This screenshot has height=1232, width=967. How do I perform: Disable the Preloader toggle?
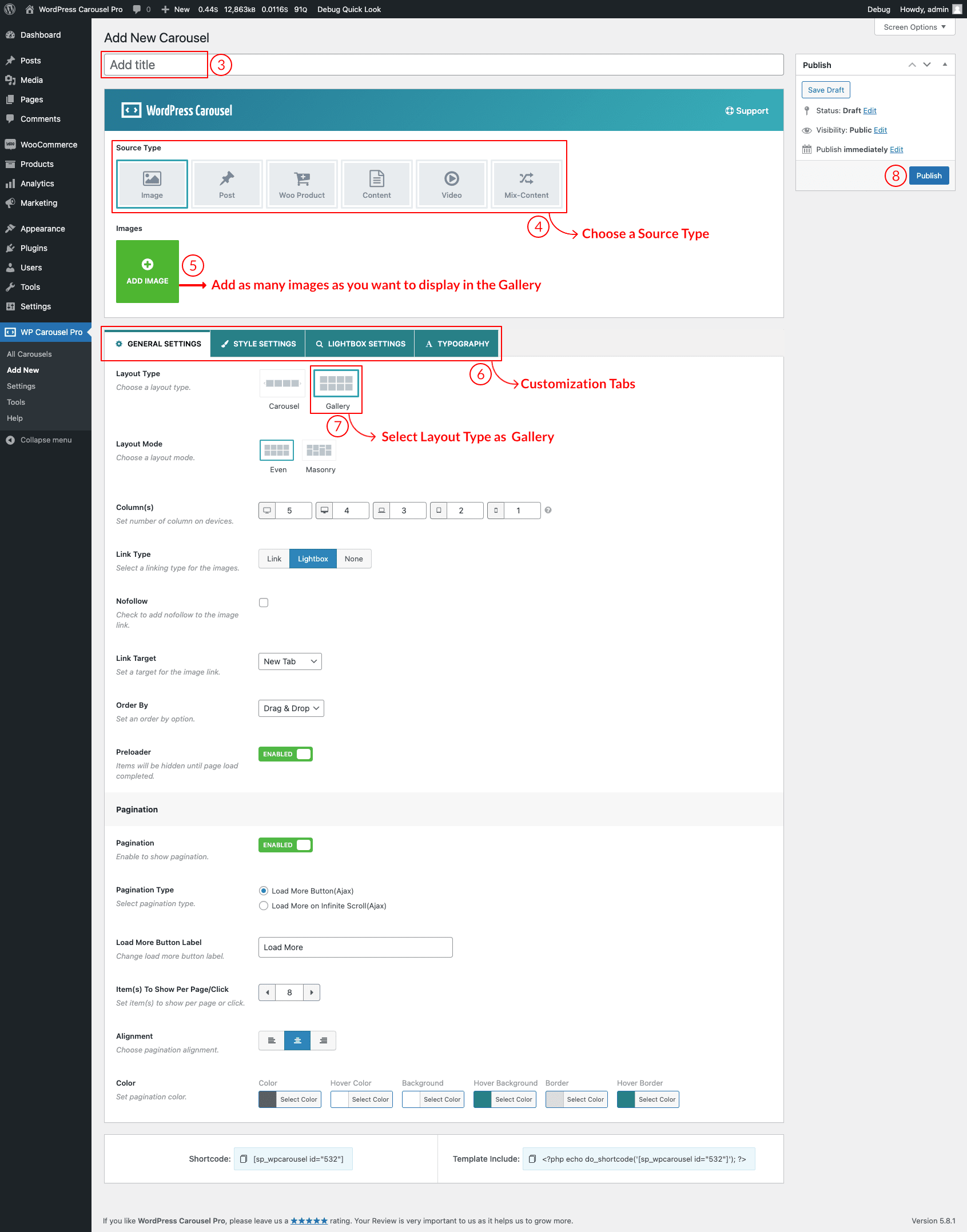[x=285, y=754]
